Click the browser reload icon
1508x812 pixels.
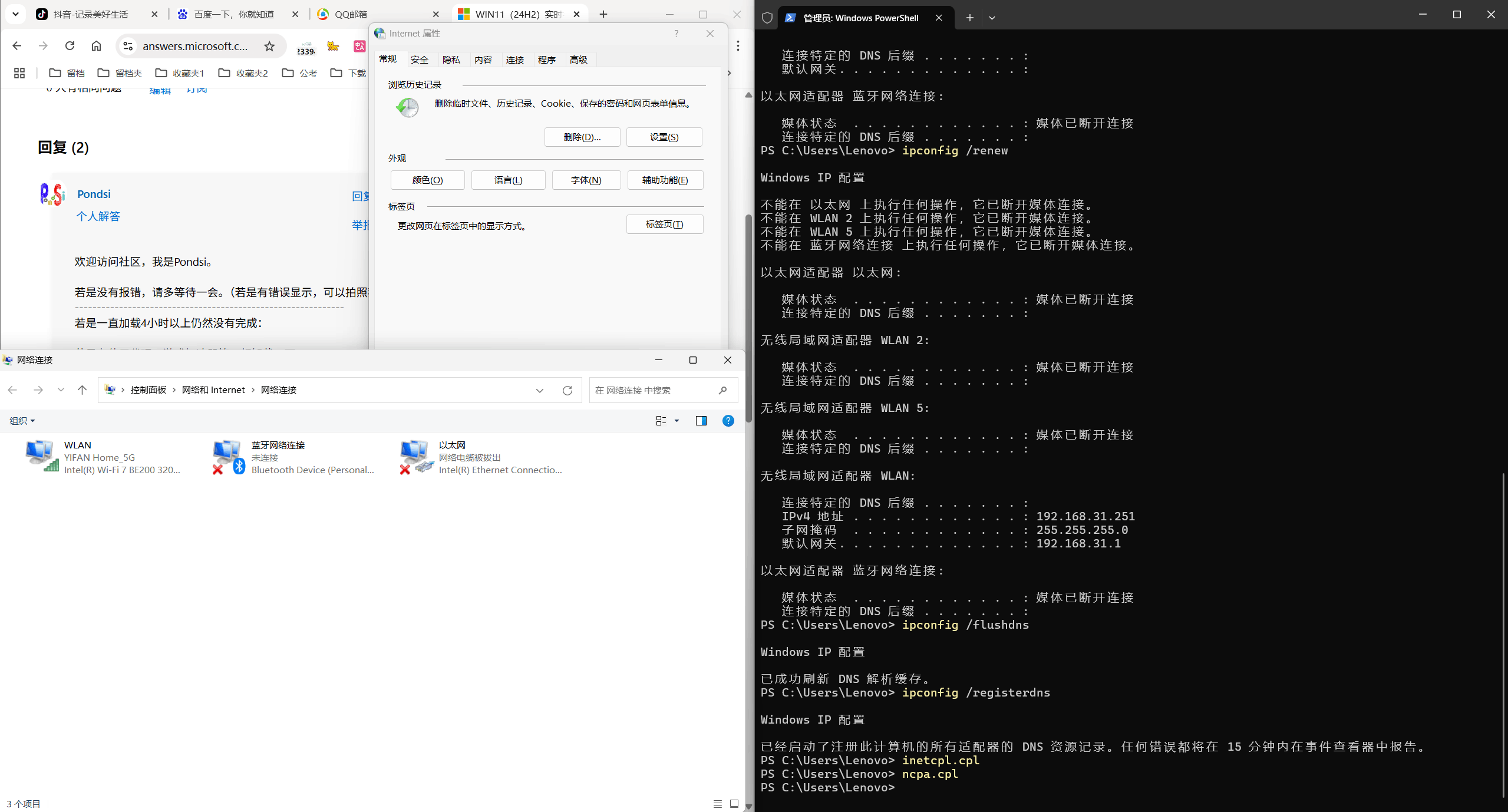tap(70, 46)
